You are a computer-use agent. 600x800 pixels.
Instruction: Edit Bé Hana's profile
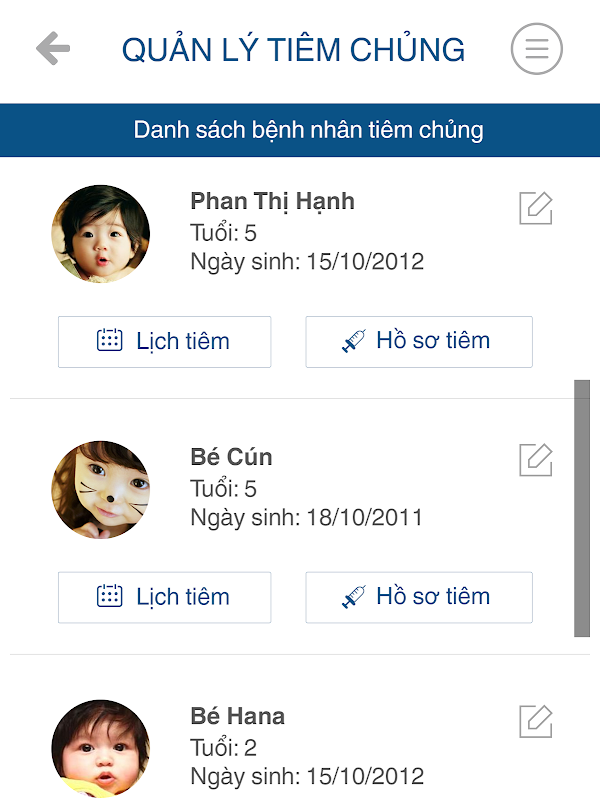536,721
